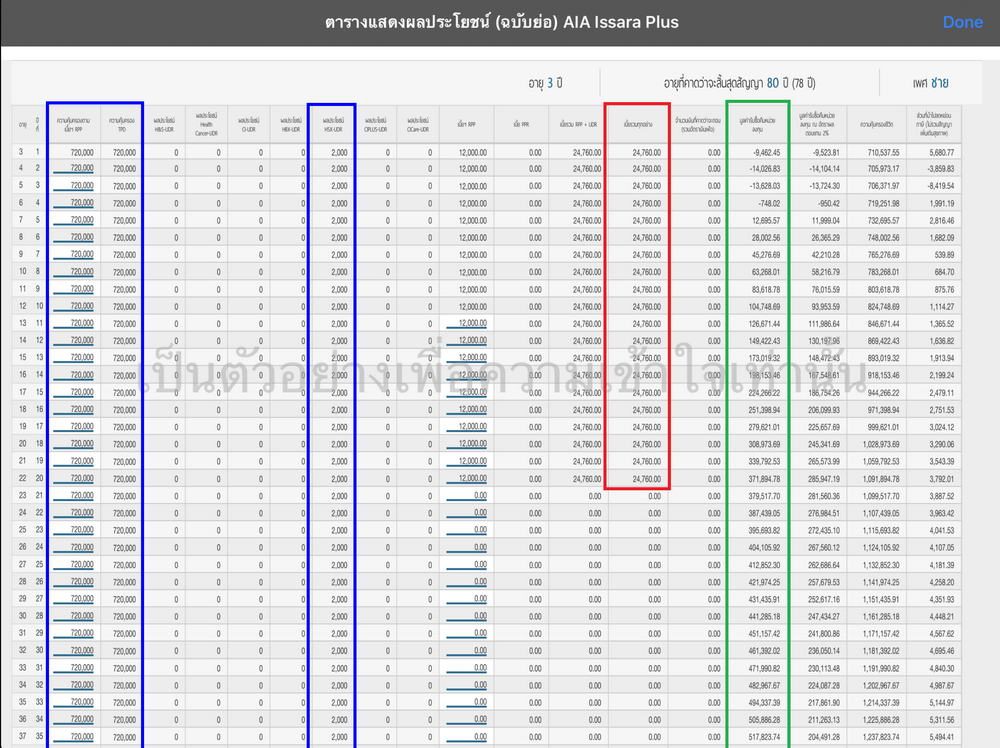Select the cell showing 719,251.98
1000x748 pixels.
[x=884, y=203]
